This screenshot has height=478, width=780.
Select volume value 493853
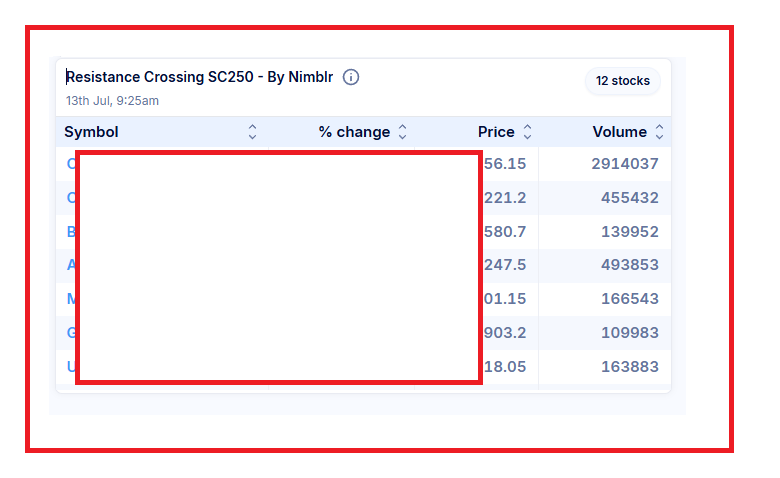pyautogui.click(x=630, y=265)
